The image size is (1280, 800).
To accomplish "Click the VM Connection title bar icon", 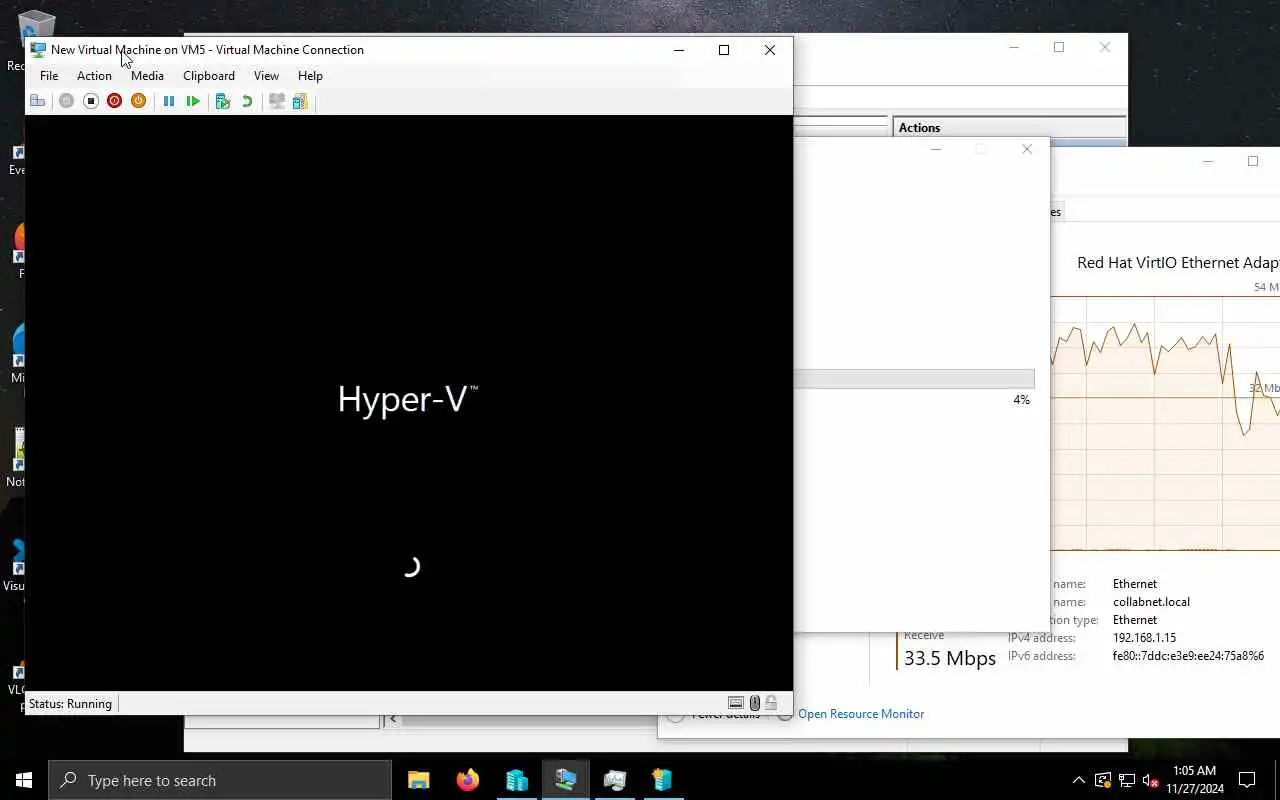I will click(x=38, y=49).
